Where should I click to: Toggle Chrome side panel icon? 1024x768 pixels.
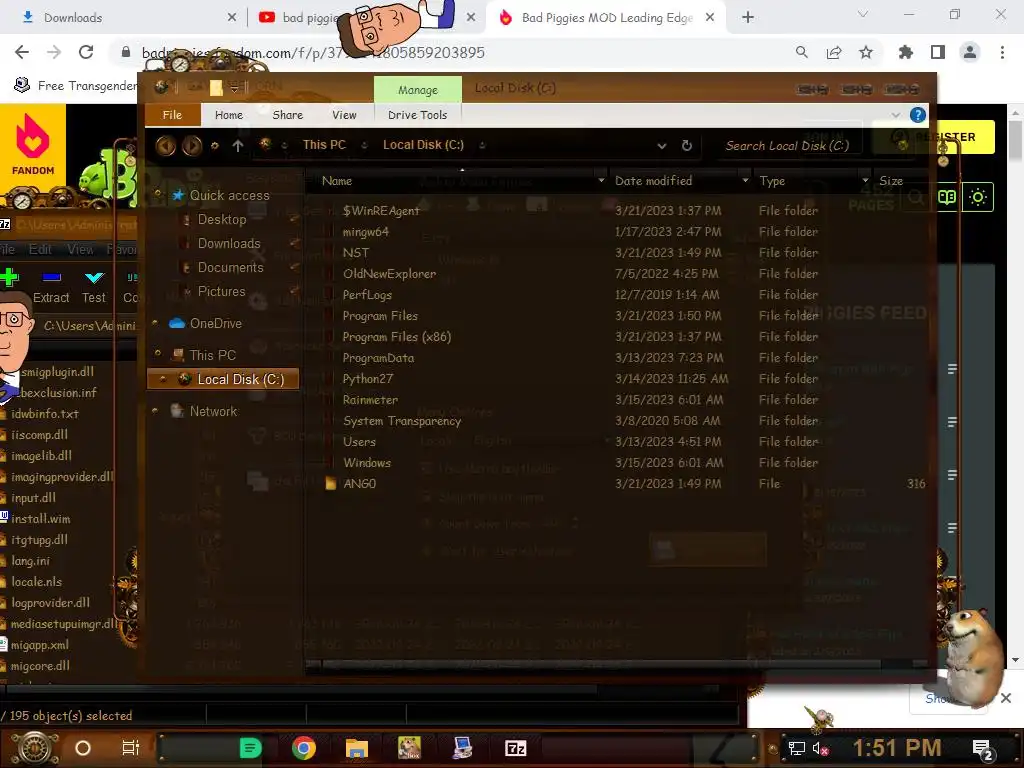tap(938, 52)
